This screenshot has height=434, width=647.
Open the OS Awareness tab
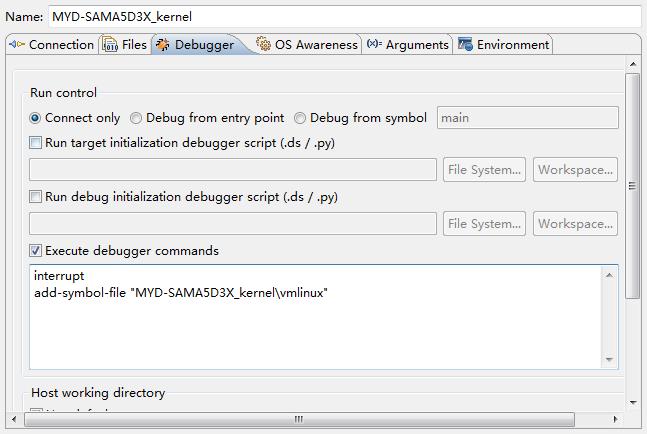[x=307, y=45]
